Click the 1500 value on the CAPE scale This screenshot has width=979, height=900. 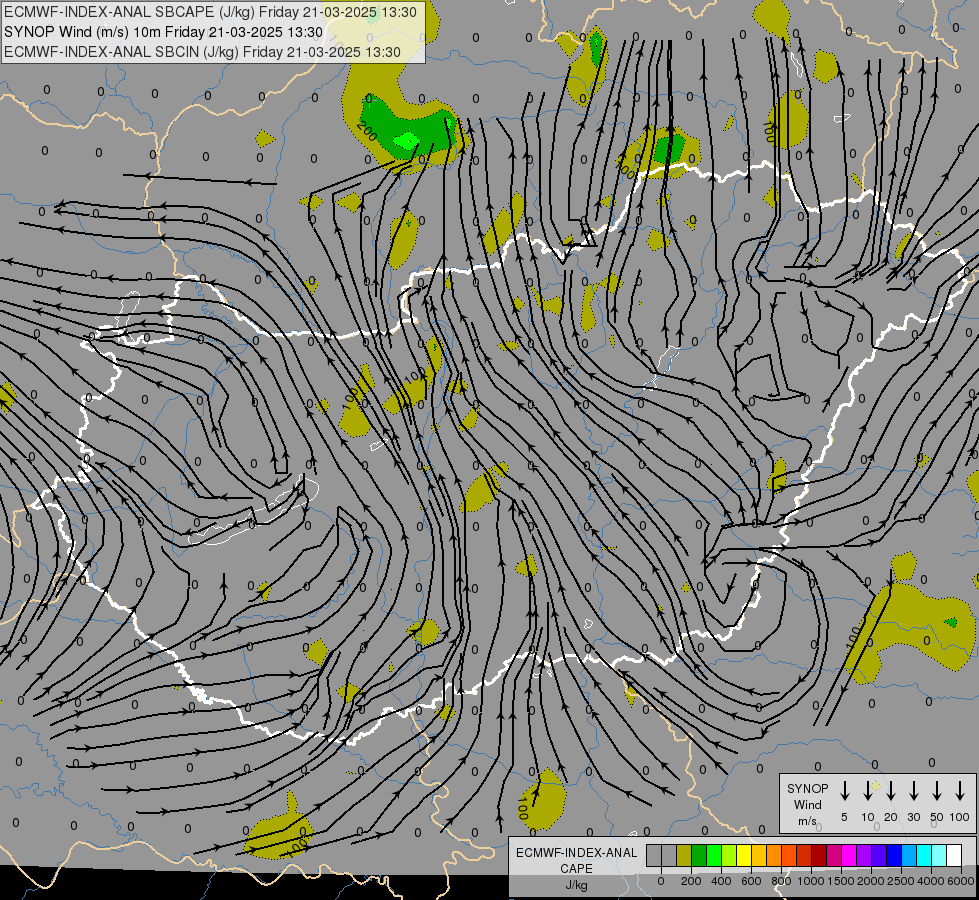pyautogui.click(x=841, y=881)
